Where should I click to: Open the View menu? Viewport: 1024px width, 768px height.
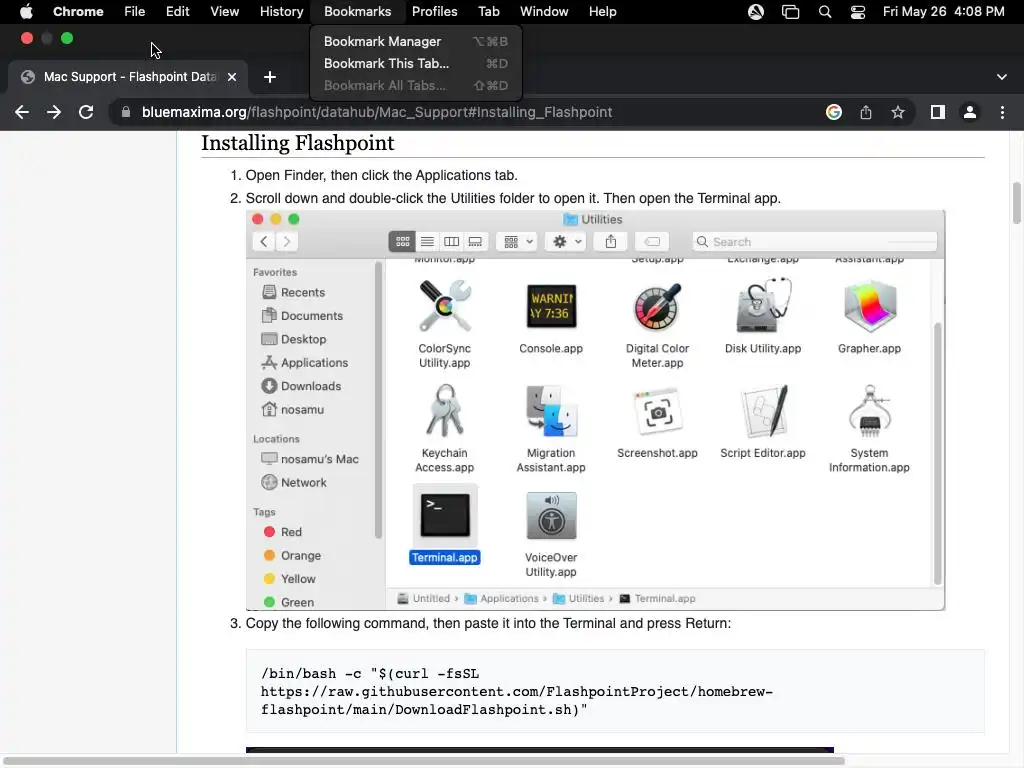click(225, 12)
